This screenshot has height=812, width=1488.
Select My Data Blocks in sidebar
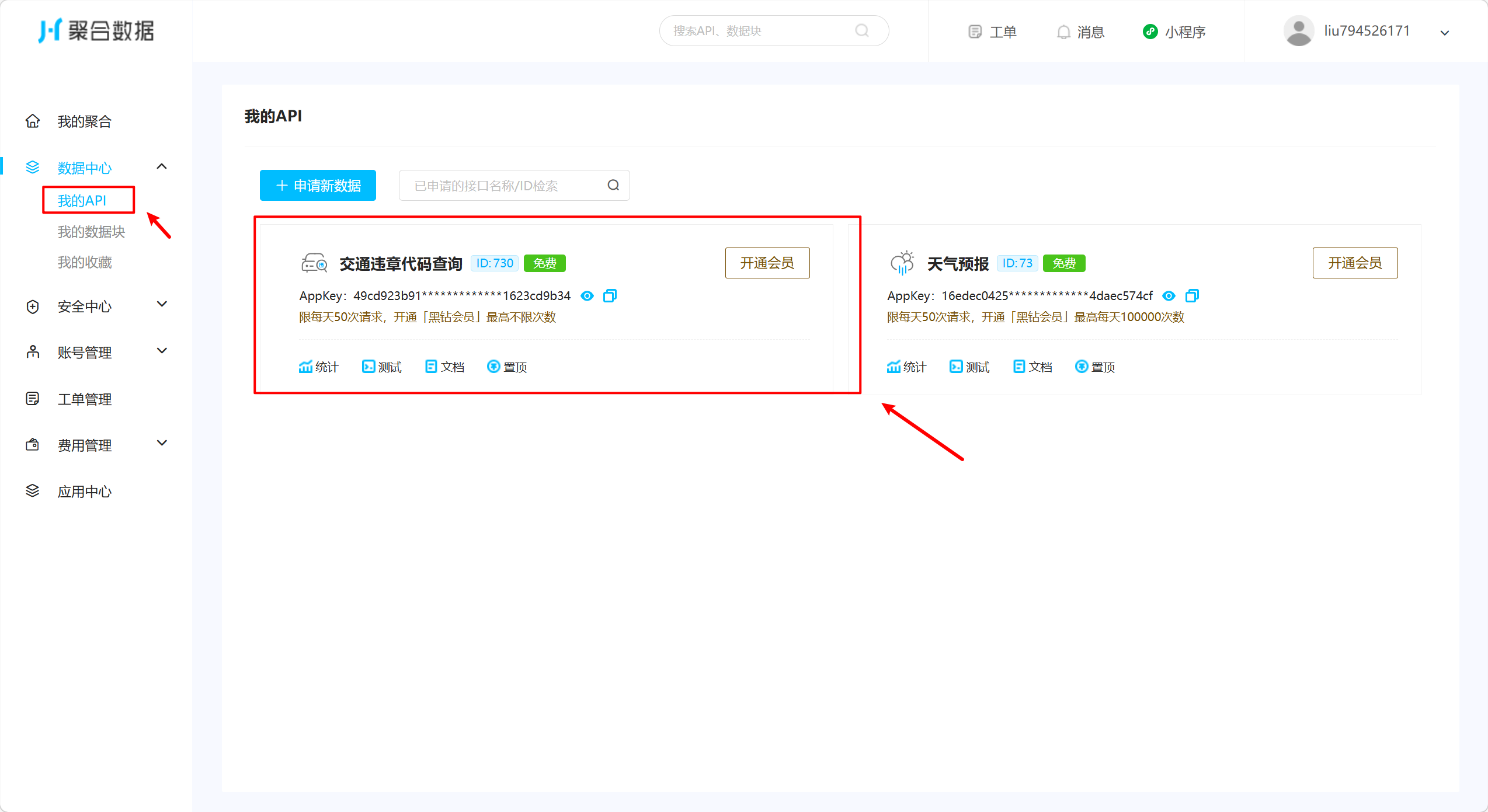(91, 232)
